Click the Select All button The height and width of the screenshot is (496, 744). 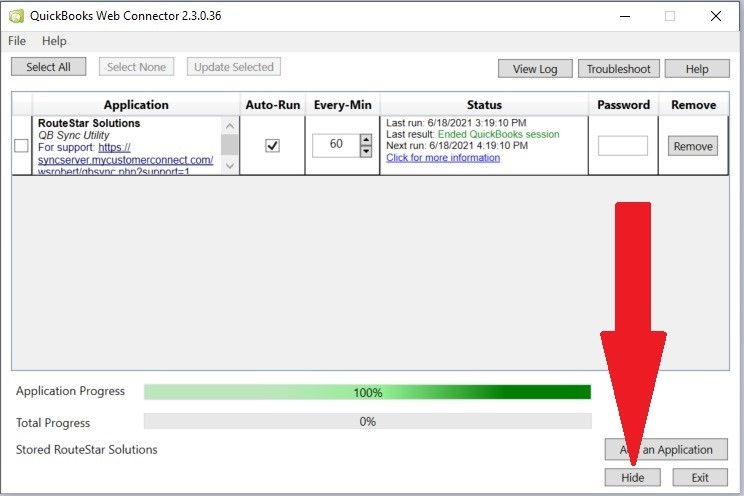[48, 67]
